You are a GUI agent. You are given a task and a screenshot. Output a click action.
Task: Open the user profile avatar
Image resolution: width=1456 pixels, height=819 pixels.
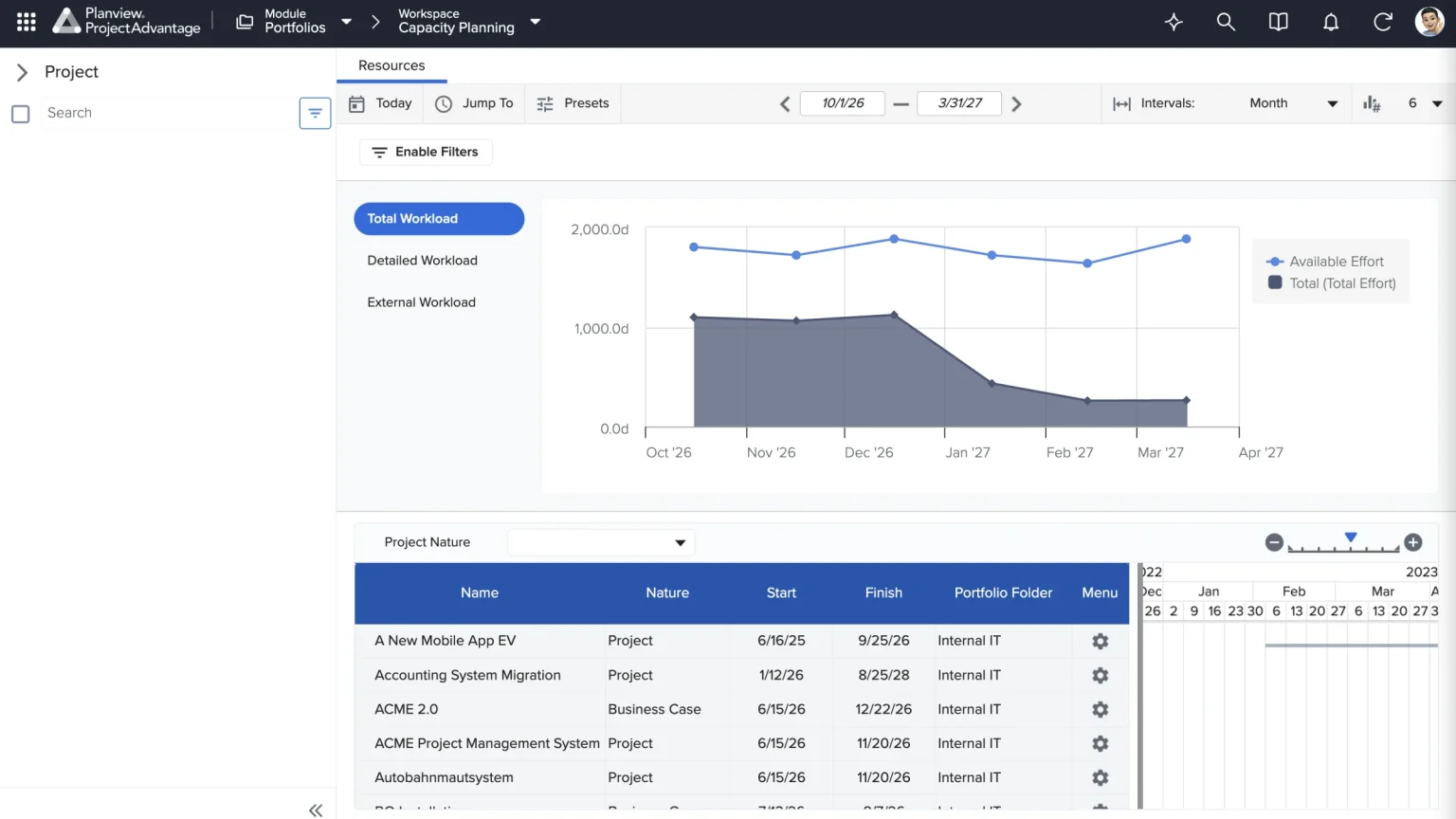1429,22
